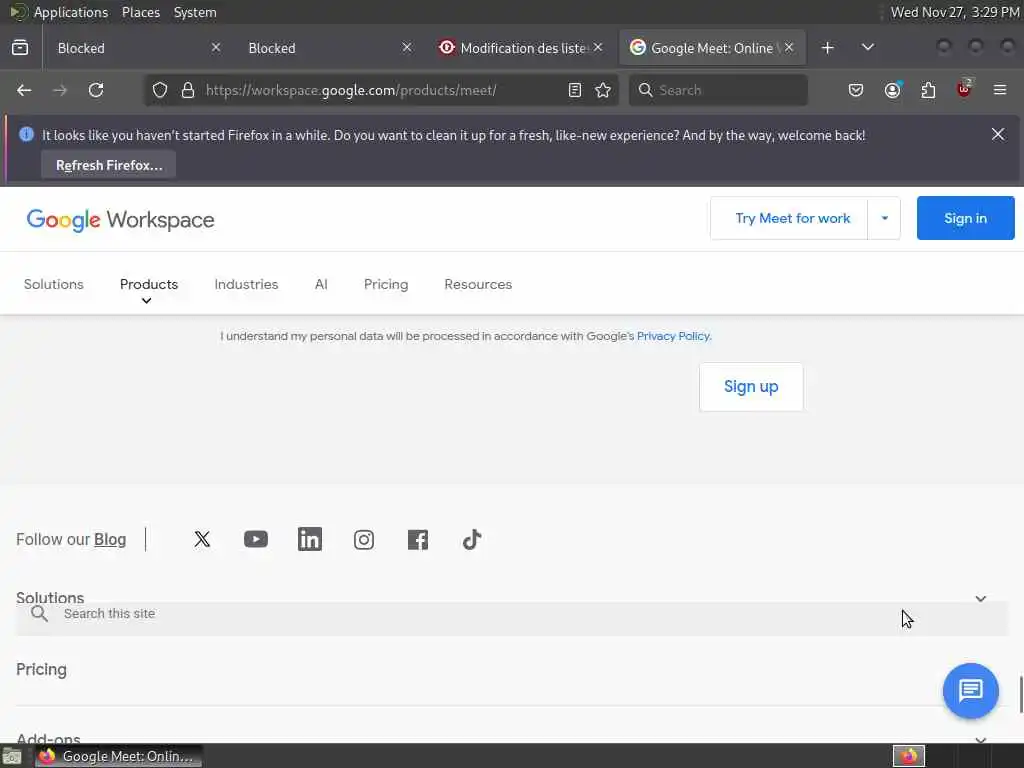Open the YouTube social icon
The width and height of the screenshot is (1024, 768).
click(256, 539)
